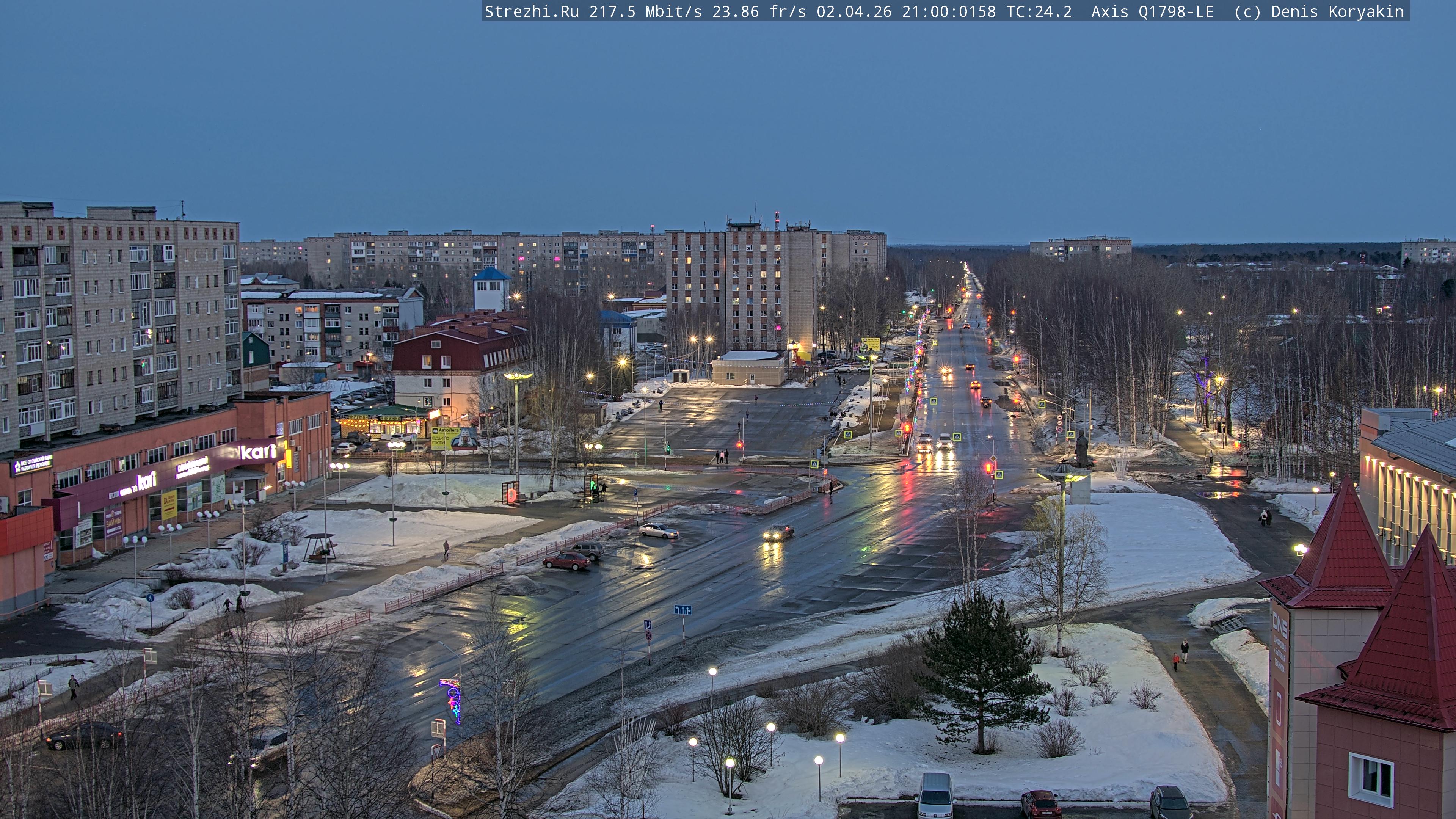Click the round blue pedestrian path sign
Screen dimensions: 1456x819
(150, 598)
